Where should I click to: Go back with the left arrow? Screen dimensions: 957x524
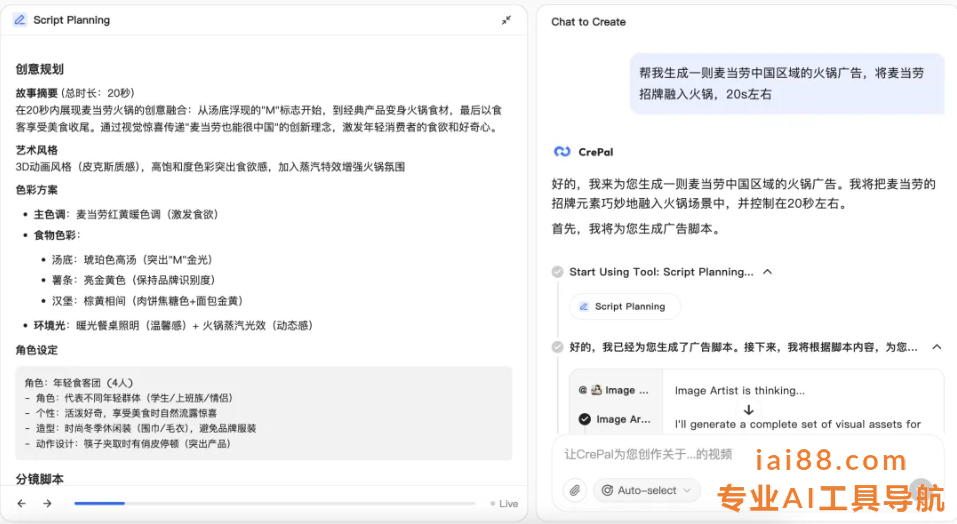pyautogui.click(x=21, y=503)
